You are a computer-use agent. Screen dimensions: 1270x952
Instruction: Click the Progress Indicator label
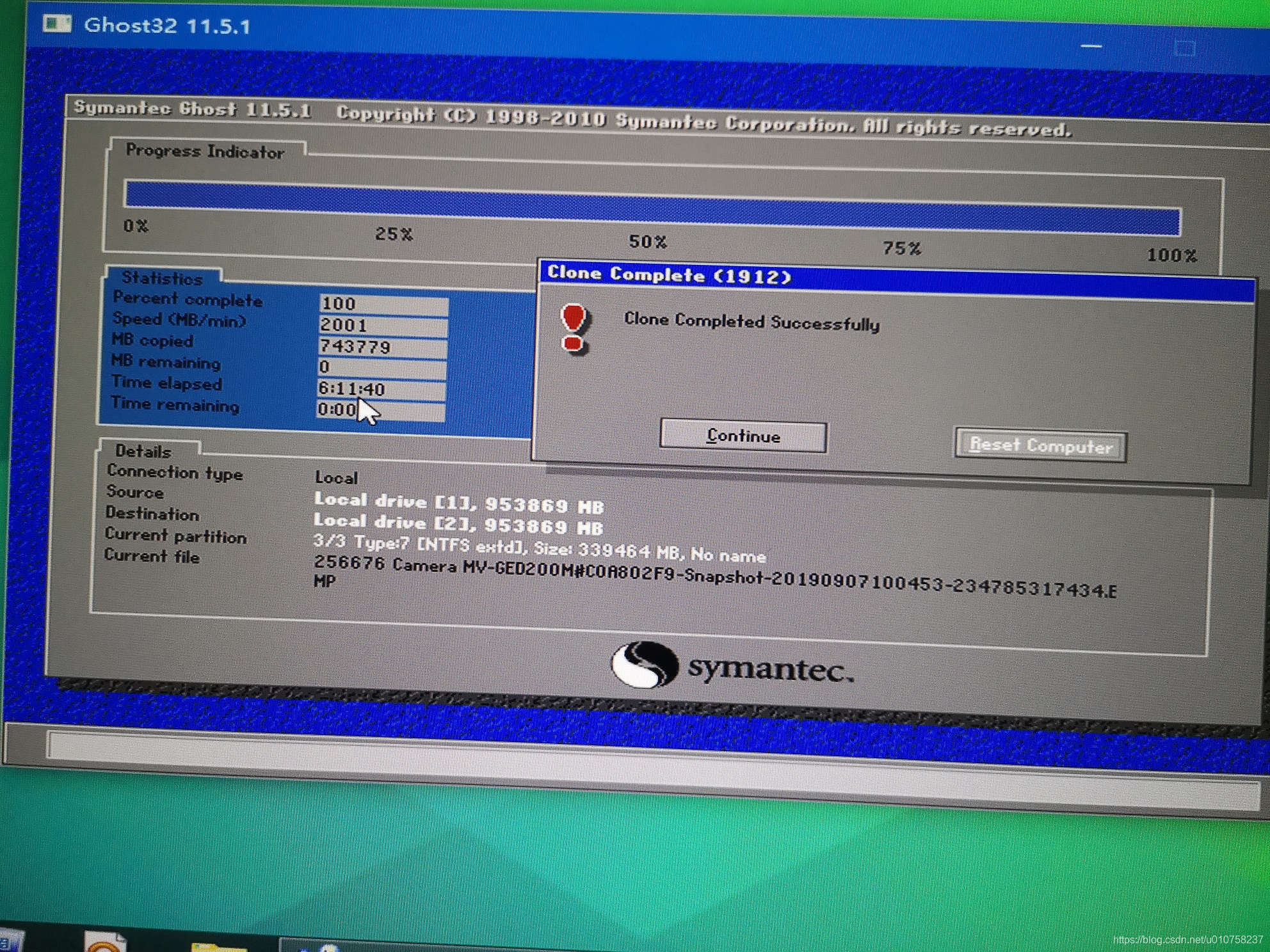204,152
